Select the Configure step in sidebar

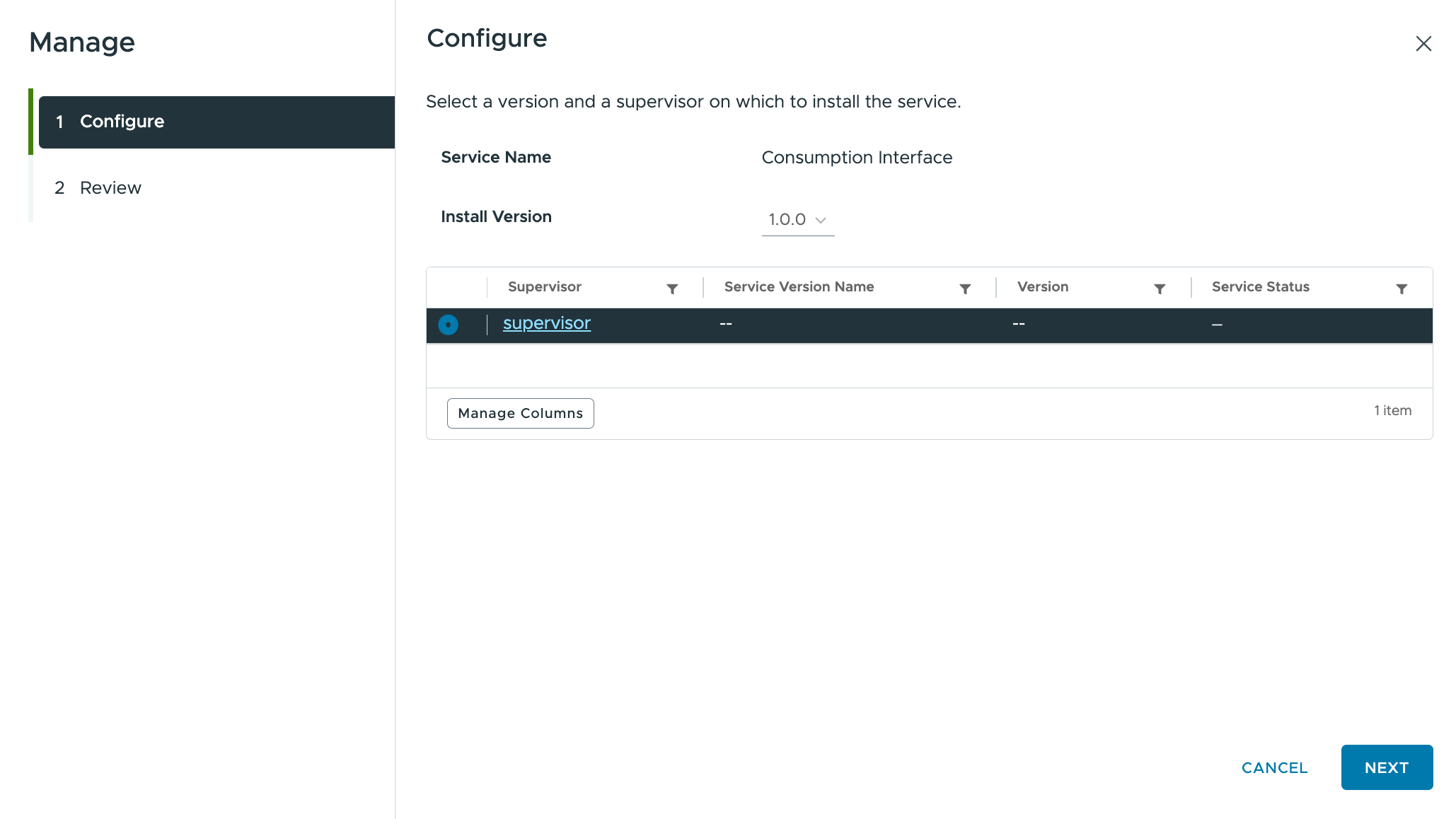click(214, 121)
